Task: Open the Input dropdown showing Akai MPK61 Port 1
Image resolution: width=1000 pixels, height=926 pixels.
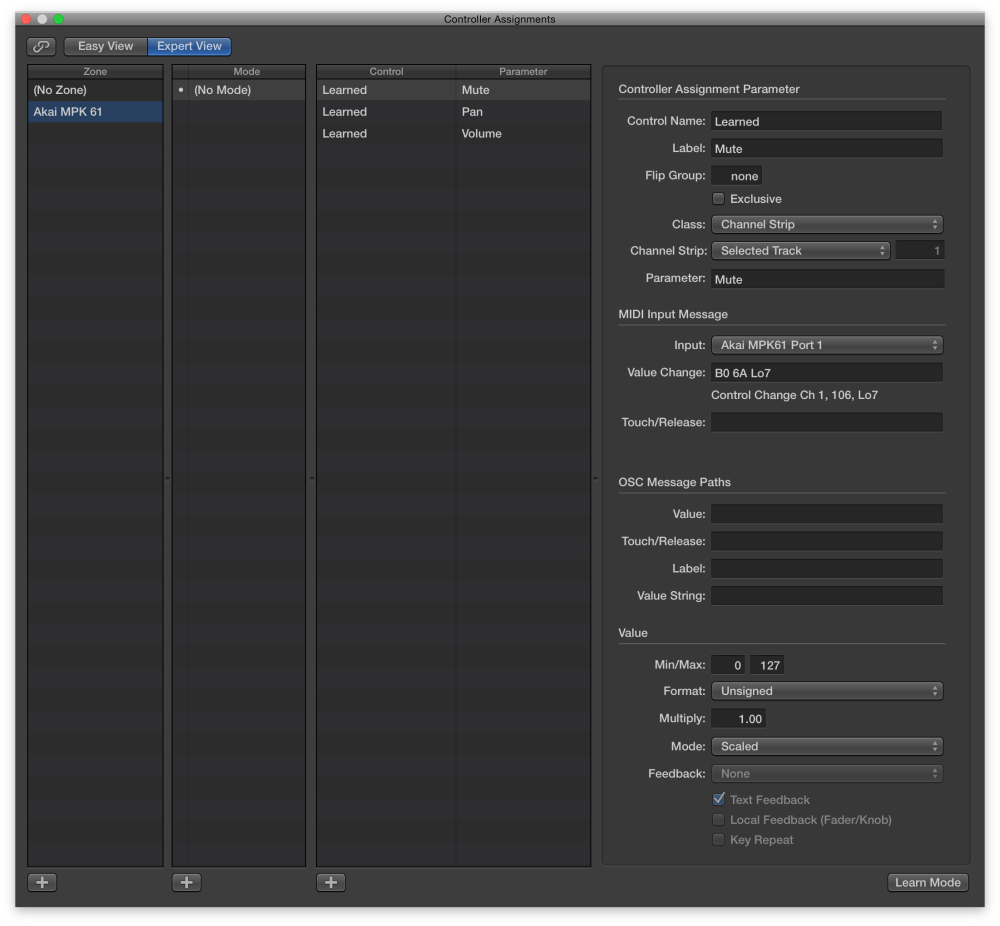Action: click(827, 344)
